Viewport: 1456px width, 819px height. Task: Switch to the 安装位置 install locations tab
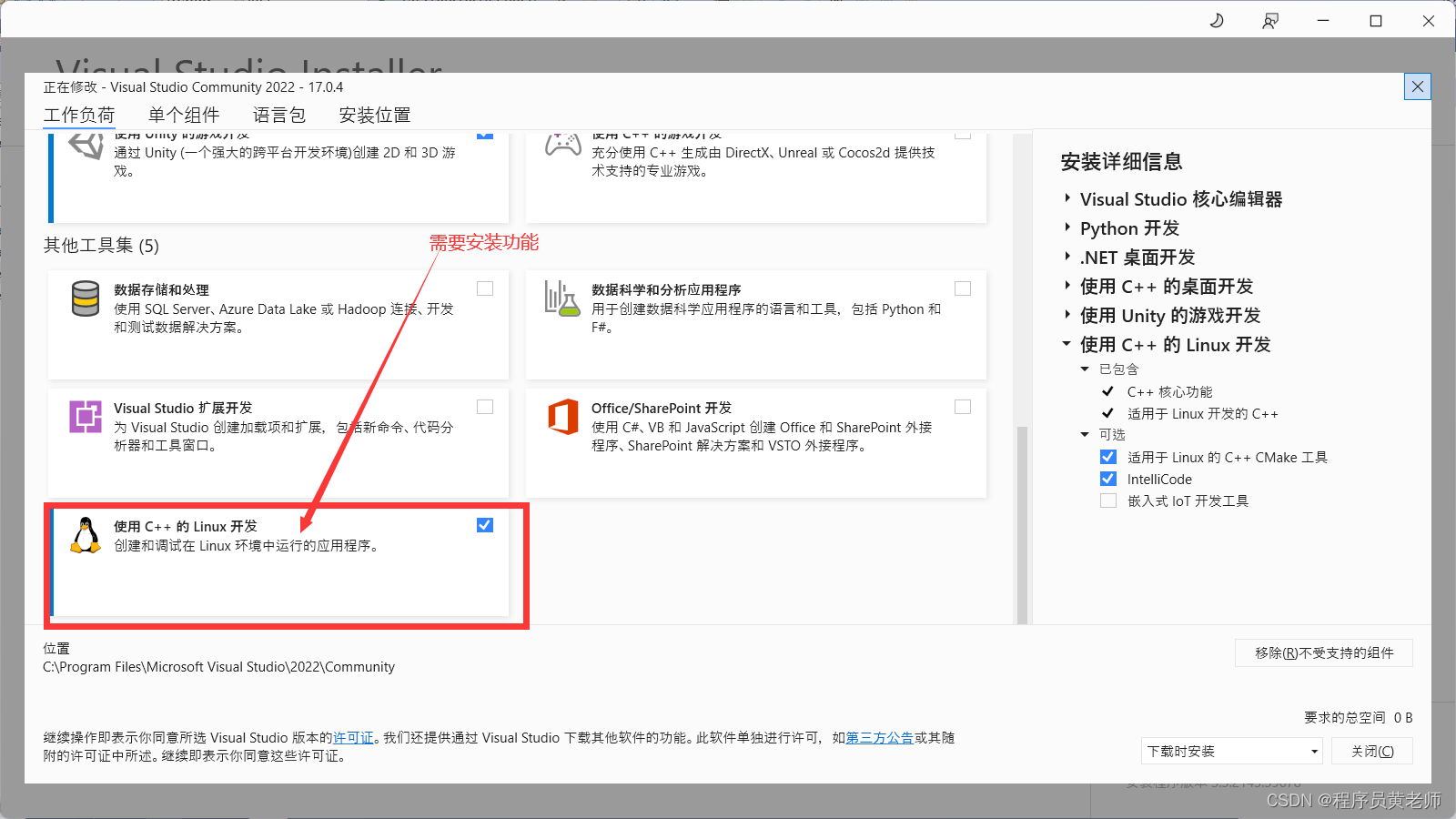375,115
